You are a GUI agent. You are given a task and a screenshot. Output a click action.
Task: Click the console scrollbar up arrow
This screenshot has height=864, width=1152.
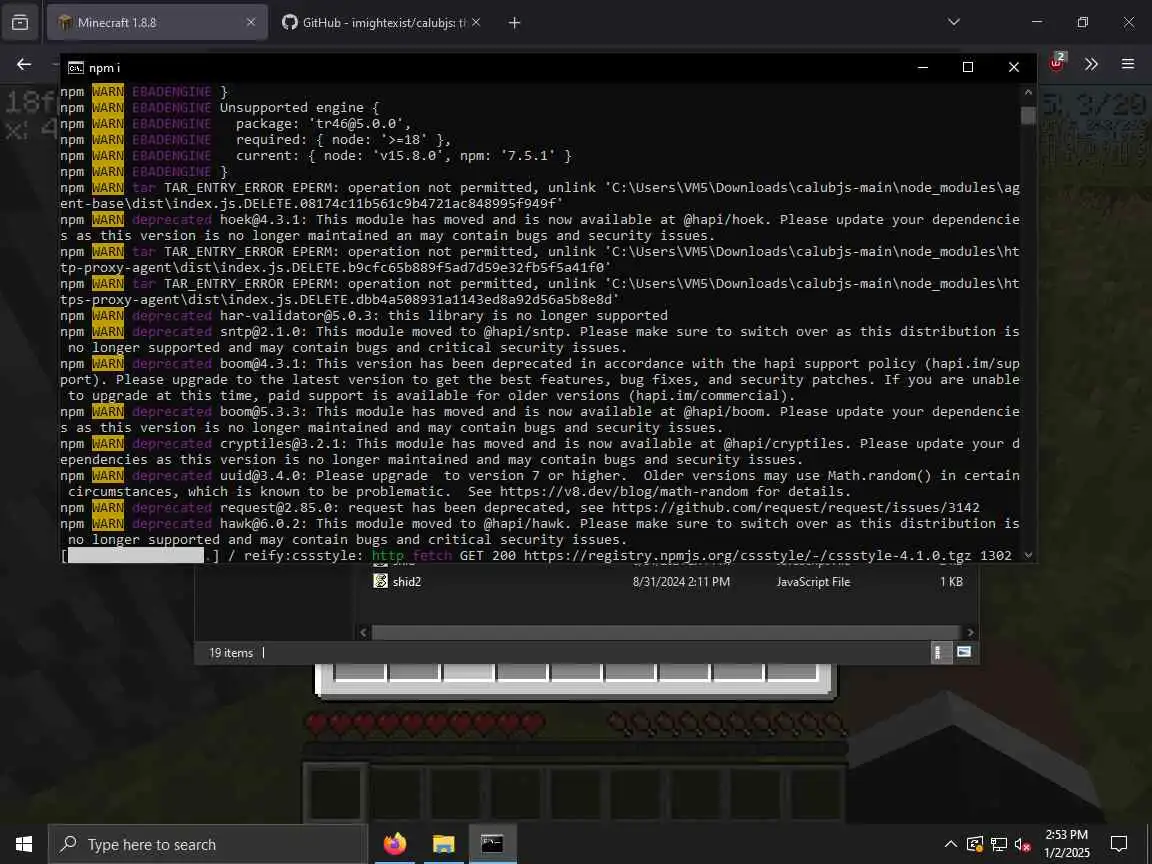tap(1028, 93)
